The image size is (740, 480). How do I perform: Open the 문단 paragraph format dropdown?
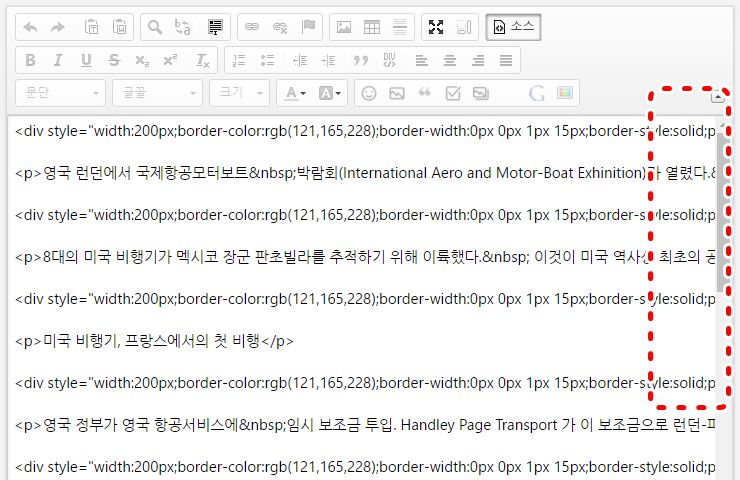coord(60,93)
